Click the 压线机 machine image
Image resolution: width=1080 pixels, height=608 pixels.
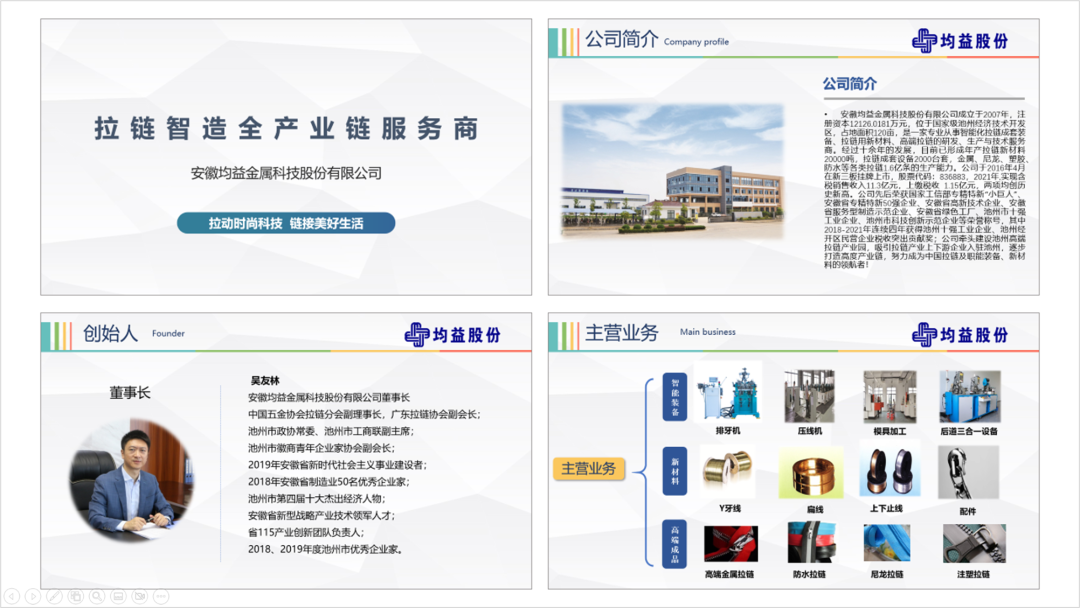[x=809, y=395]
